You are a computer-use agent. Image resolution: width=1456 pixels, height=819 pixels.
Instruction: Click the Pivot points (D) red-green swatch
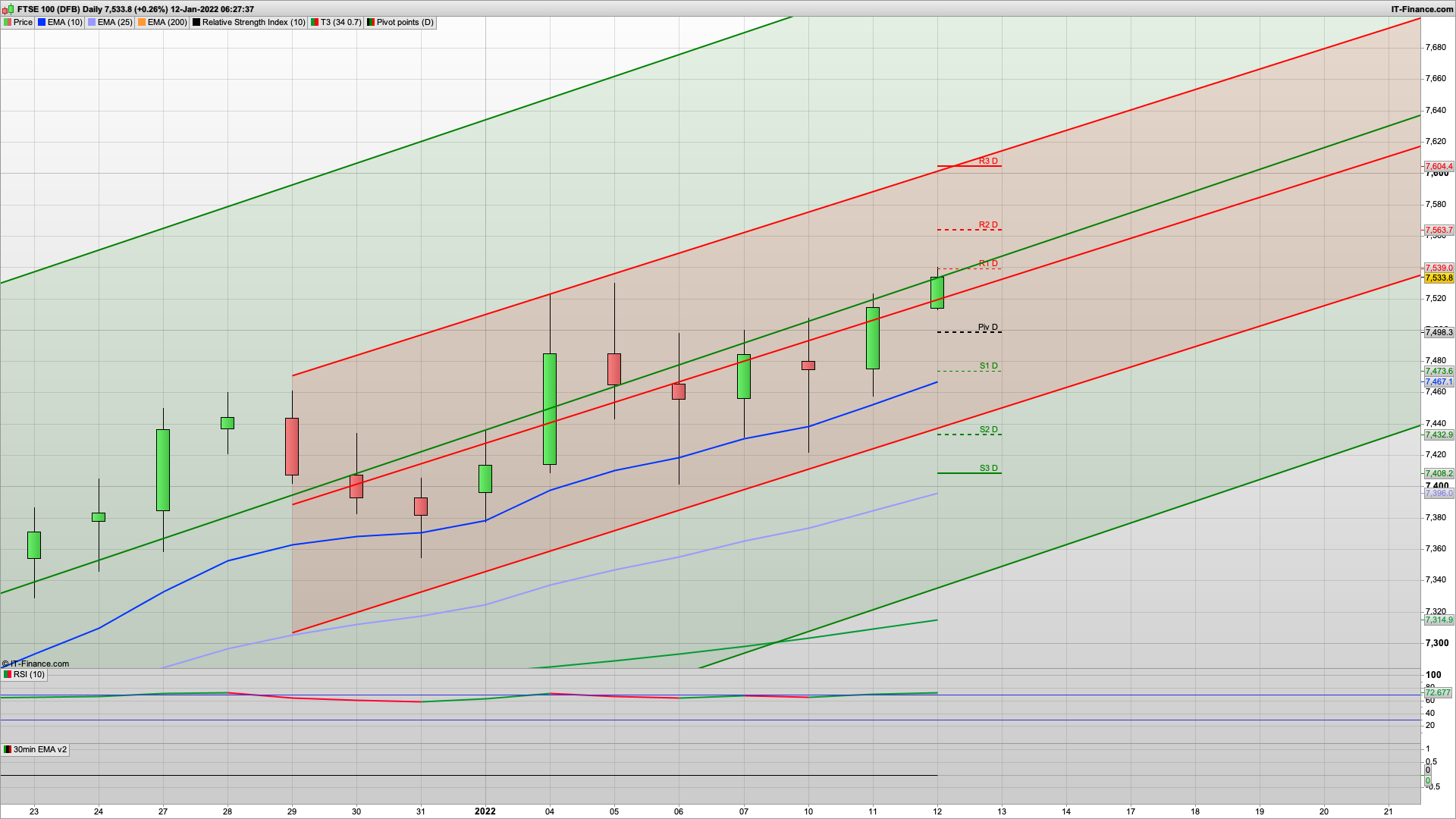(371, 22)
